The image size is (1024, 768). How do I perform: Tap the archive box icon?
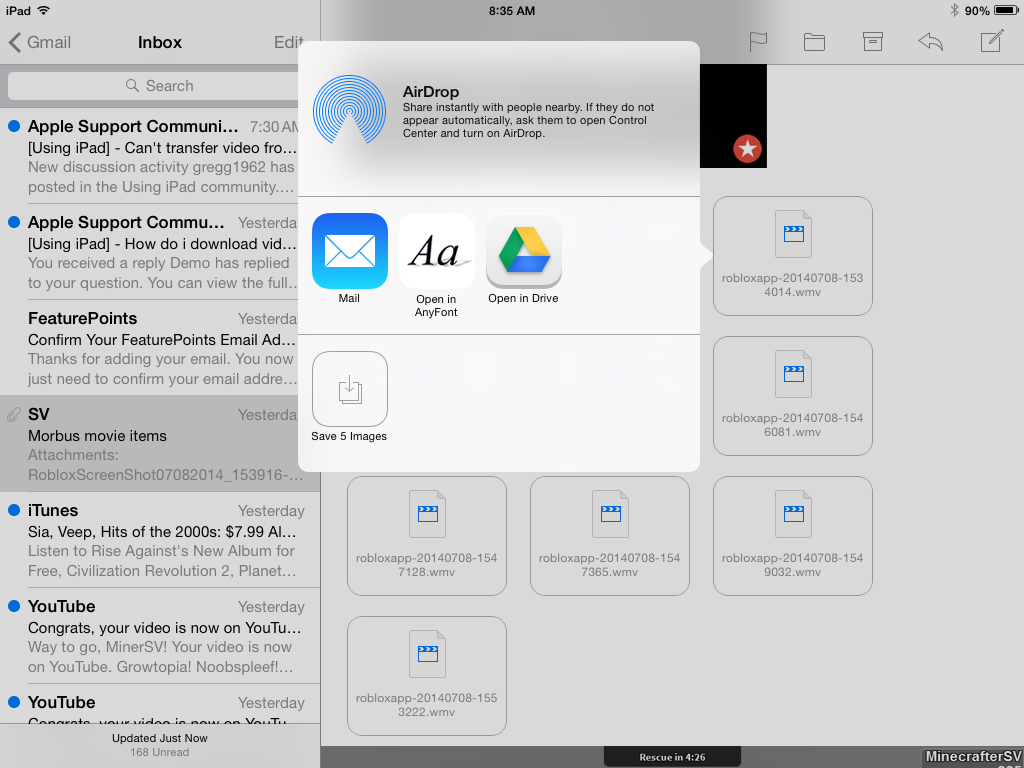(x=872, y=42)
